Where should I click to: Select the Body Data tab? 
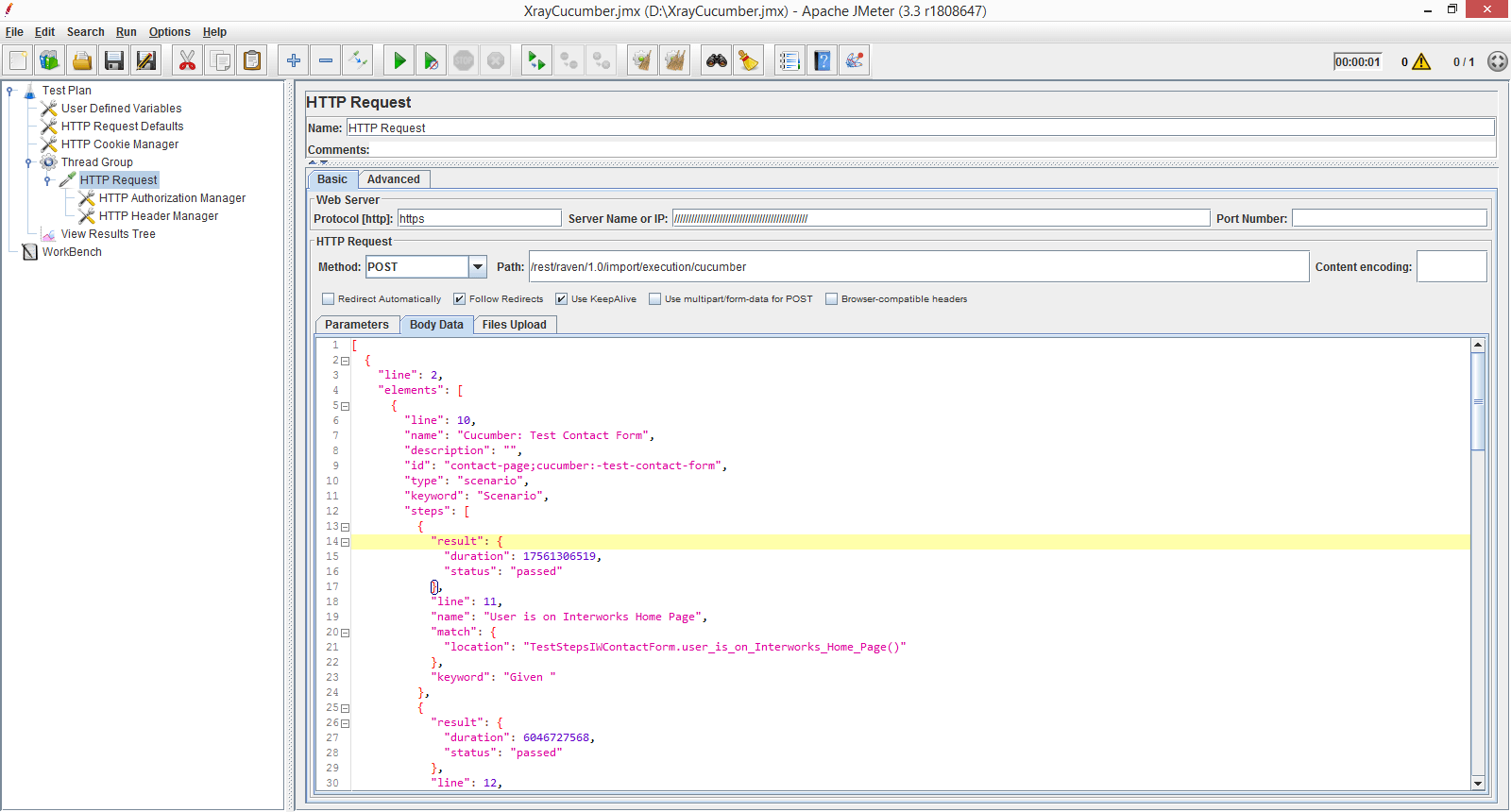tap(436, 325)
